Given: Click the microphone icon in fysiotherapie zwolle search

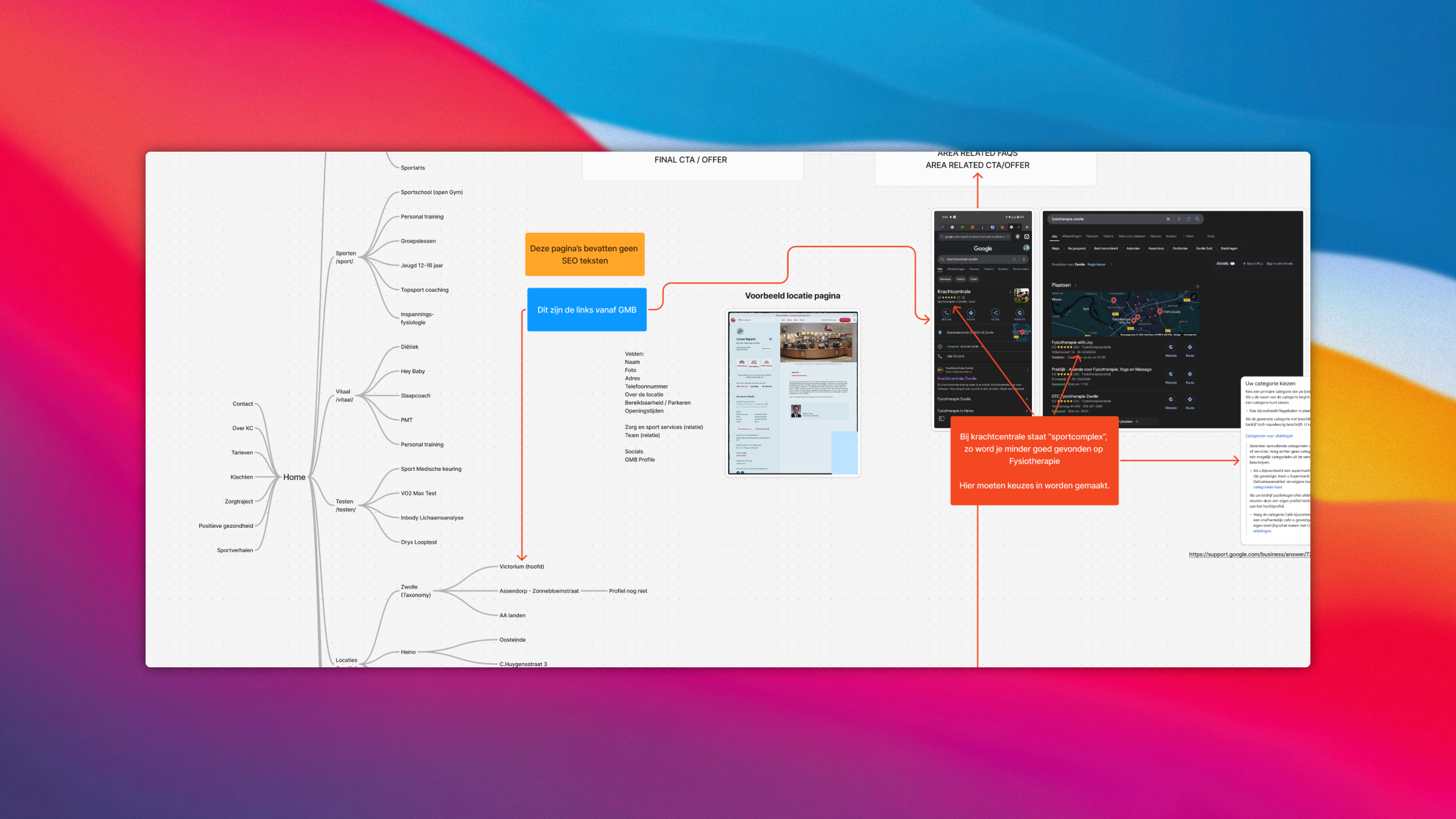Looking at the screenshot, I should tap(1179, 219).
